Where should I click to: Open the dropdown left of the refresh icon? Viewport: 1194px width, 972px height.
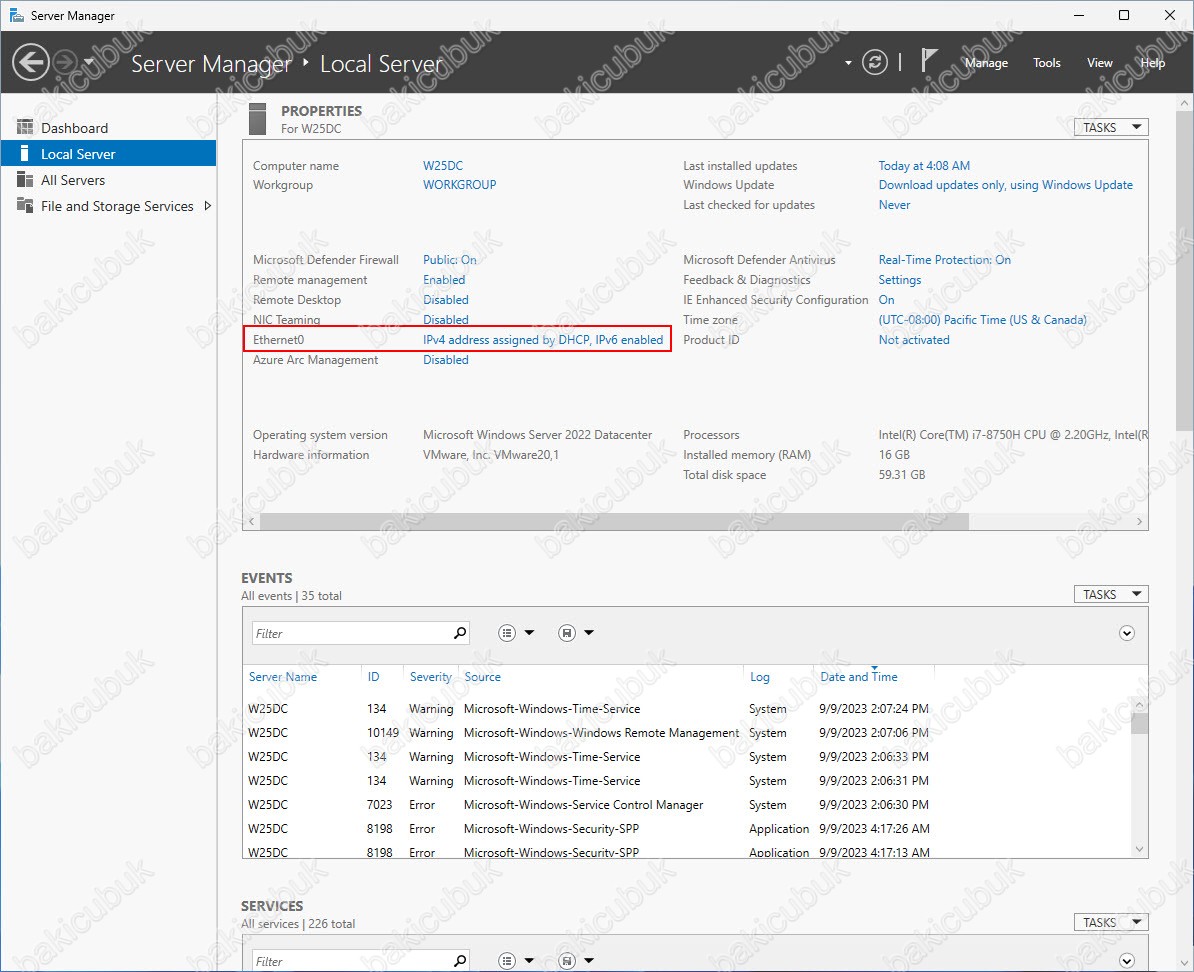click(848, 63)
